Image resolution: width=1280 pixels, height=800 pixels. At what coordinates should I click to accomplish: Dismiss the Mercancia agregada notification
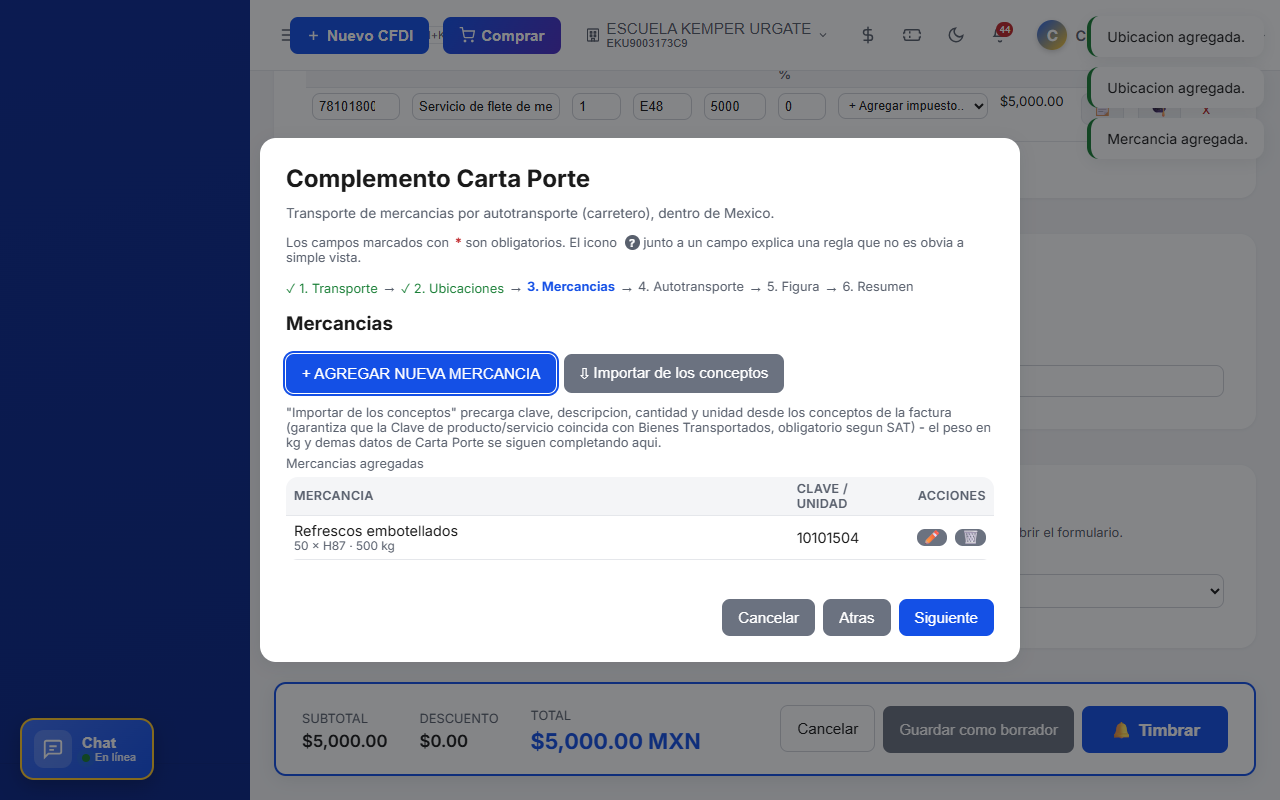coord(1177,139)
